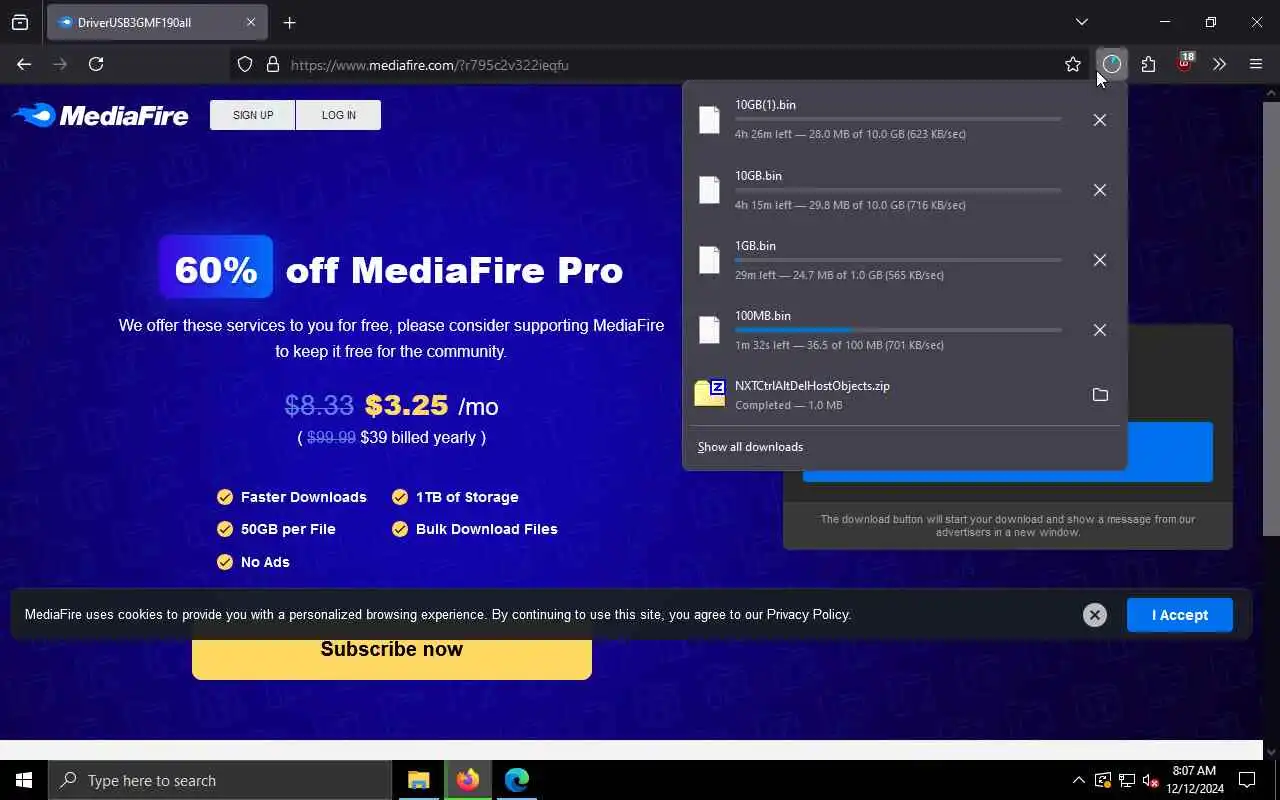The width and height of the screenshot is (1280, 800).
Task: Bookmark this page with star icon
Action: click(x=1073, y=64)
